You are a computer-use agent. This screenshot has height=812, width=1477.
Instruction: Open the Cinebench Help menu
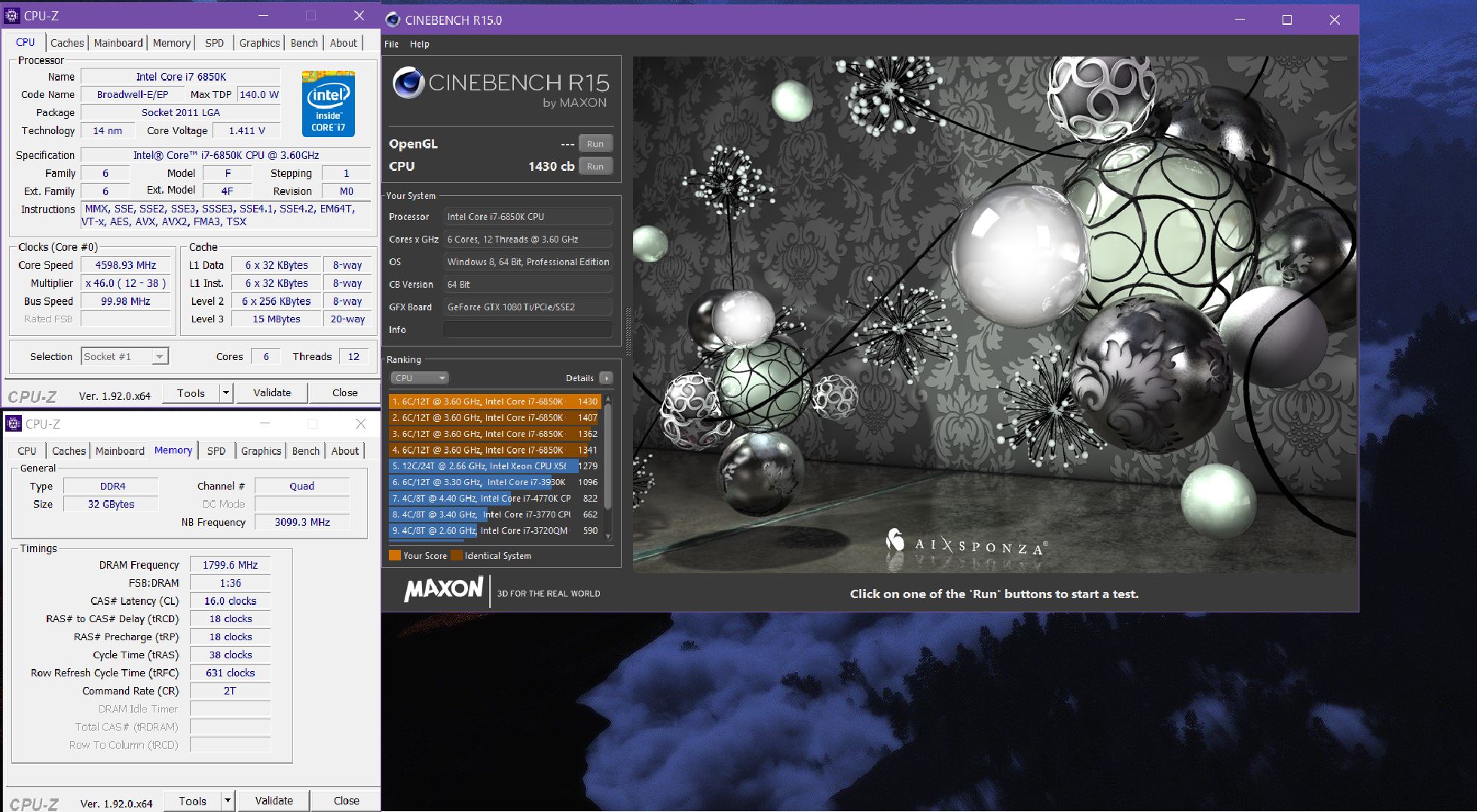pos(420,44)
